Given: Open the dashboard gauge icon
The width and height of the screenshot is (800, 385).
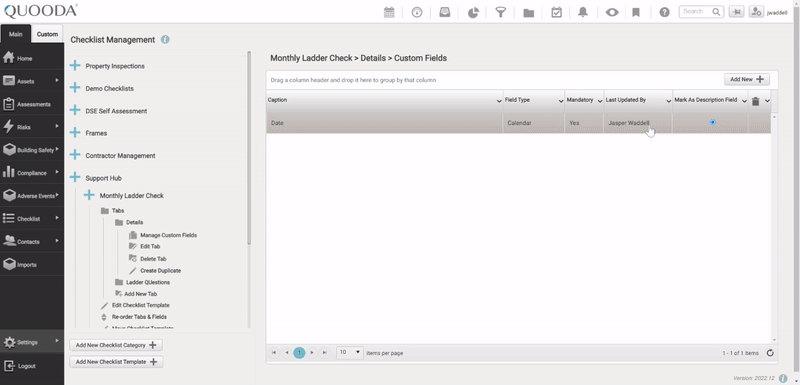Looking at the screenshot, I should click(x=417, y=12).
